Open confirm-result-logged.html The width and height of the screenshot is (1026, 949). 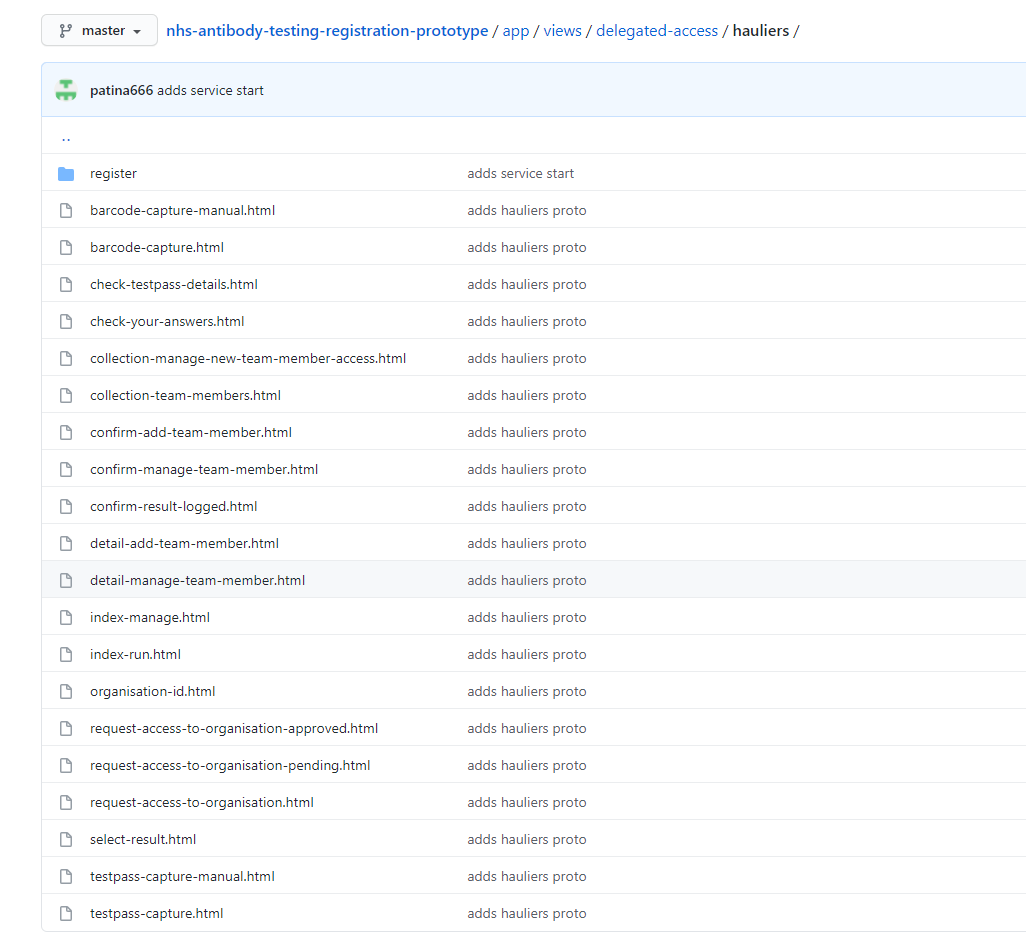[174, 506]
